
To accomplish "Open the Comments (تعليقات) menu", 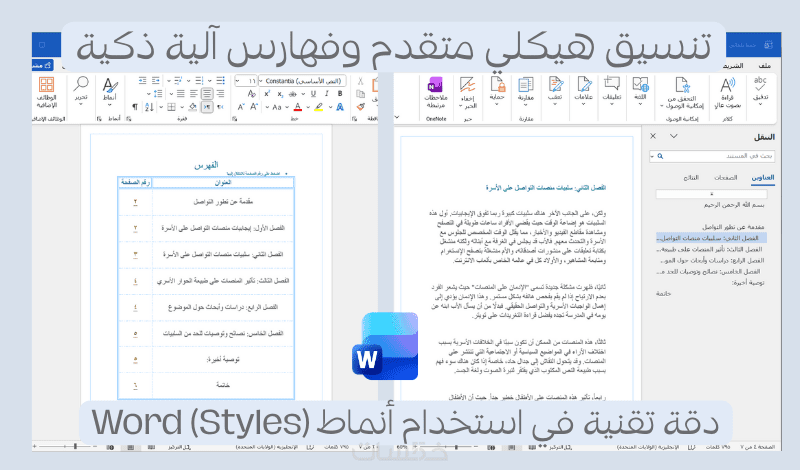I will tap(612, 91).
